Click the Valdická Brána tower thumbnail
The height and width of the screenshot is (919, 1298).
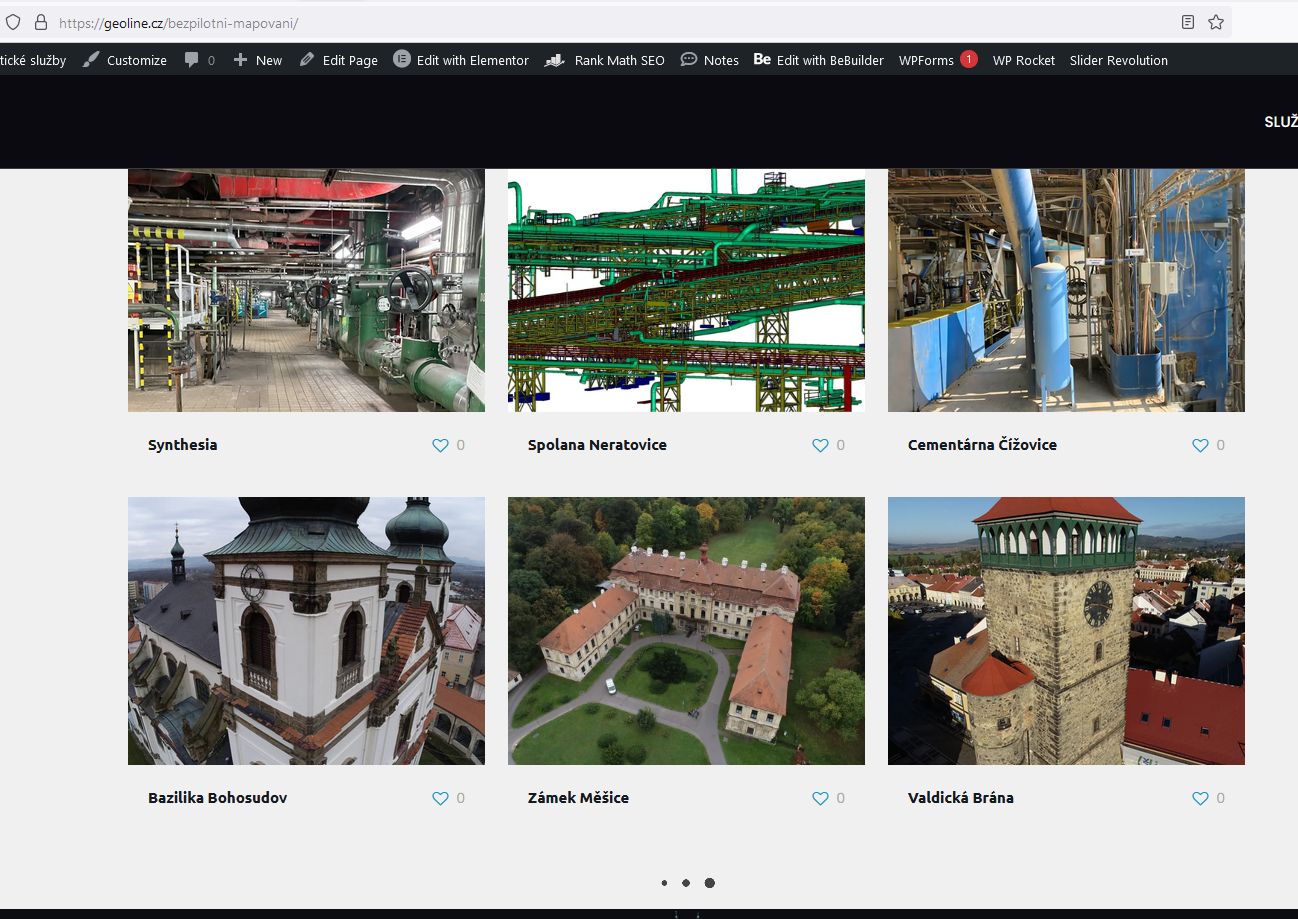(x=1066, y=631)
